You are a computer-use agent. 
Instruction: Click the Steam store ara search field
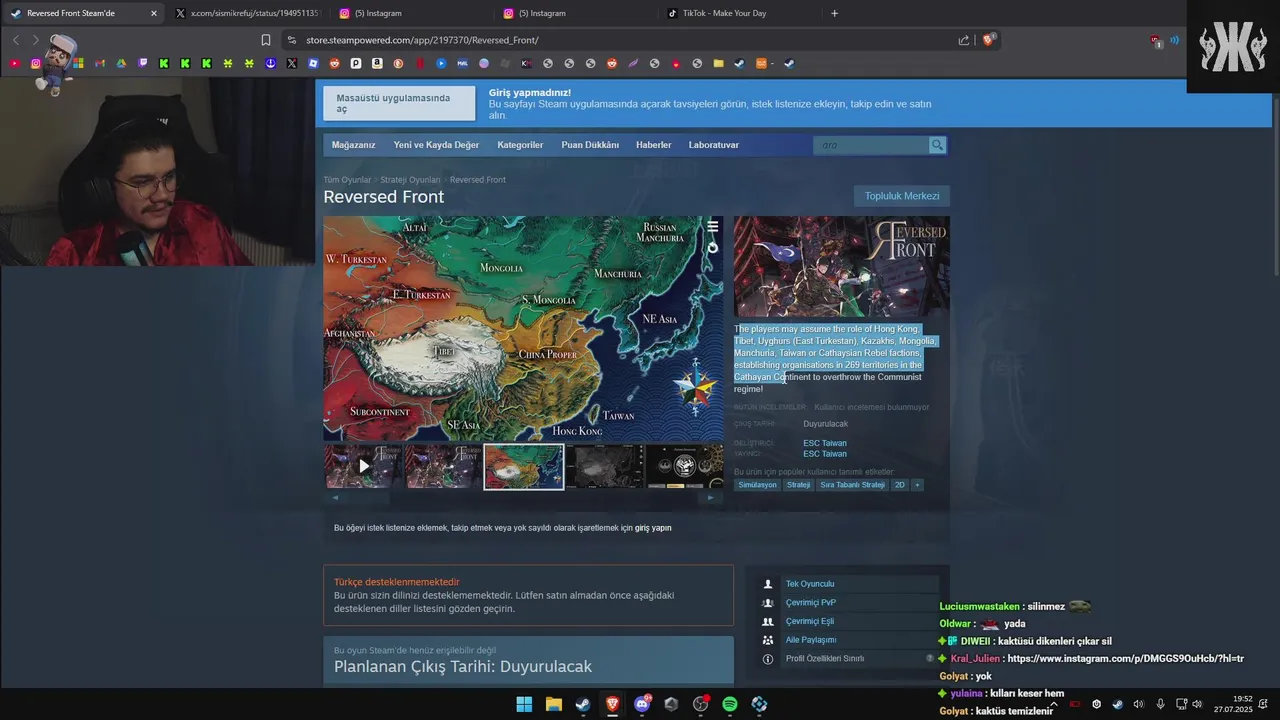click(x=872, y=145)
